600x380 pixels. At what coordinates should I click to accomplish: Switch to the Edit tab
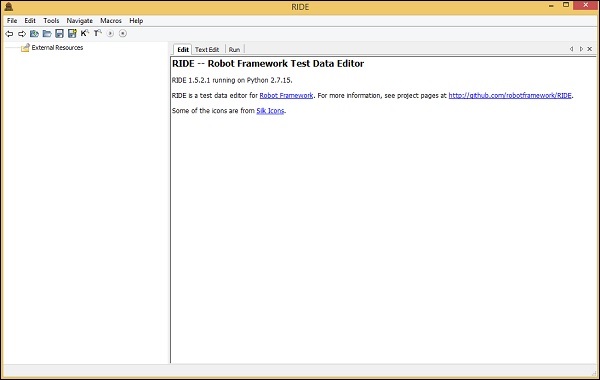[183, 49]
